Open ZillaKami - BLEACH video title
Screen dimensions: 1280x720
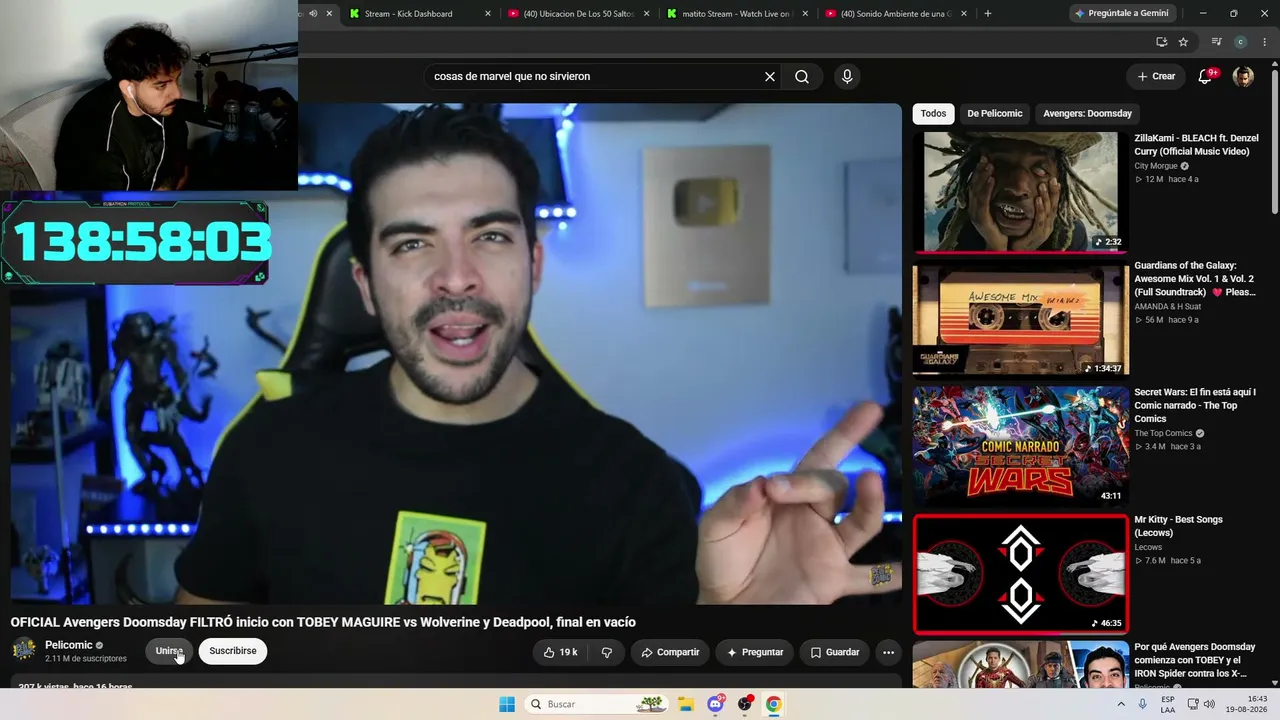click(1195, 145)
